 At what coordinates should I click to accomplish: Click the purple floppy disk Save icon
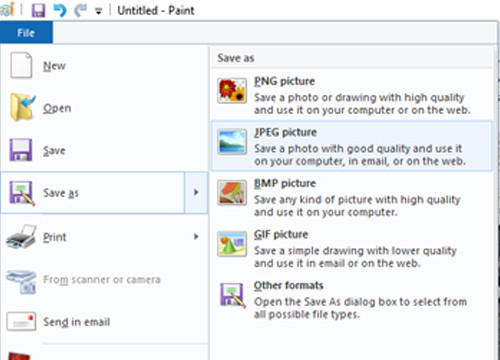pyautogui.click(x=21, y=150)
